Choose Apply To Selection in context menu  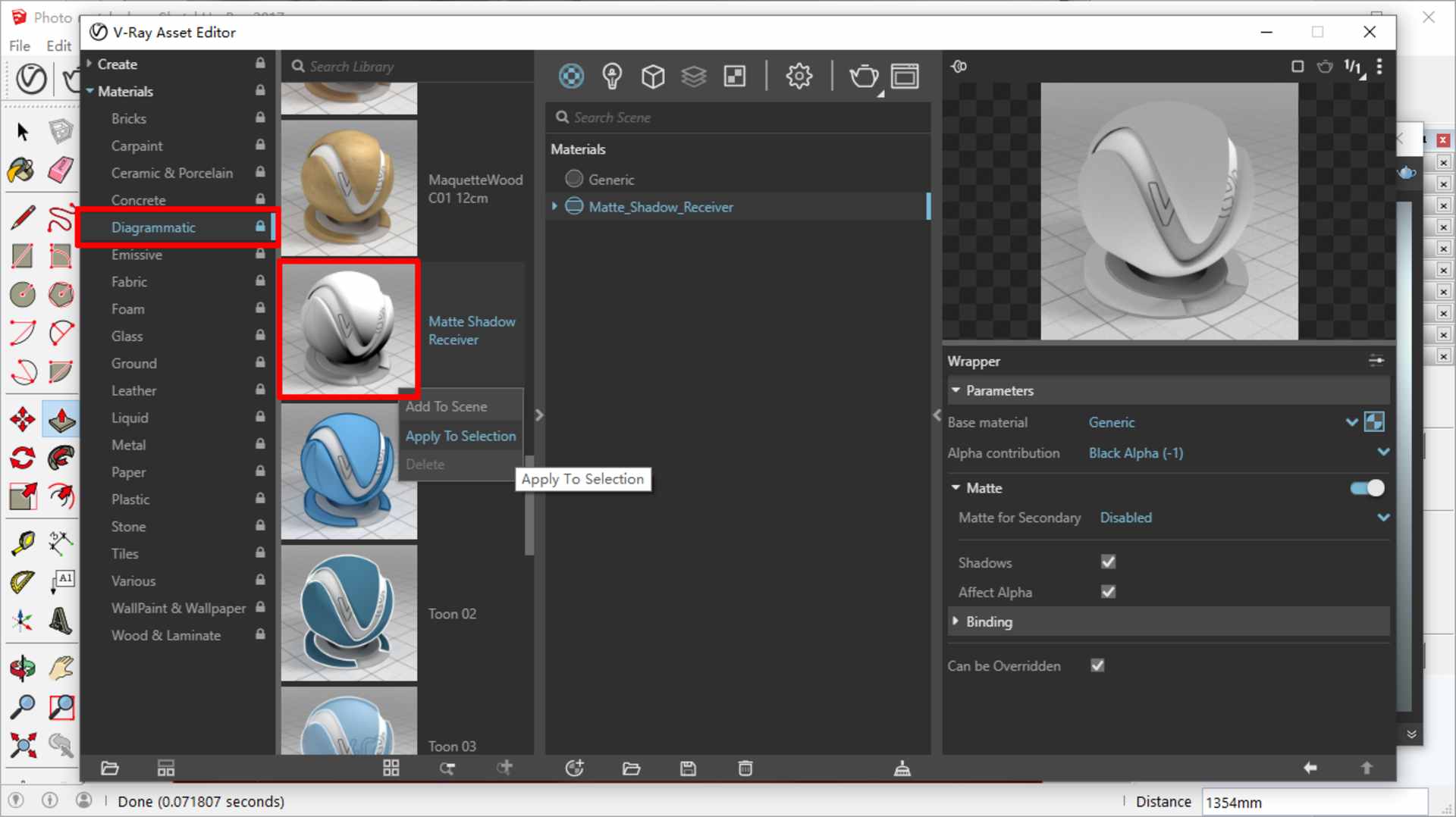[461, 436]
